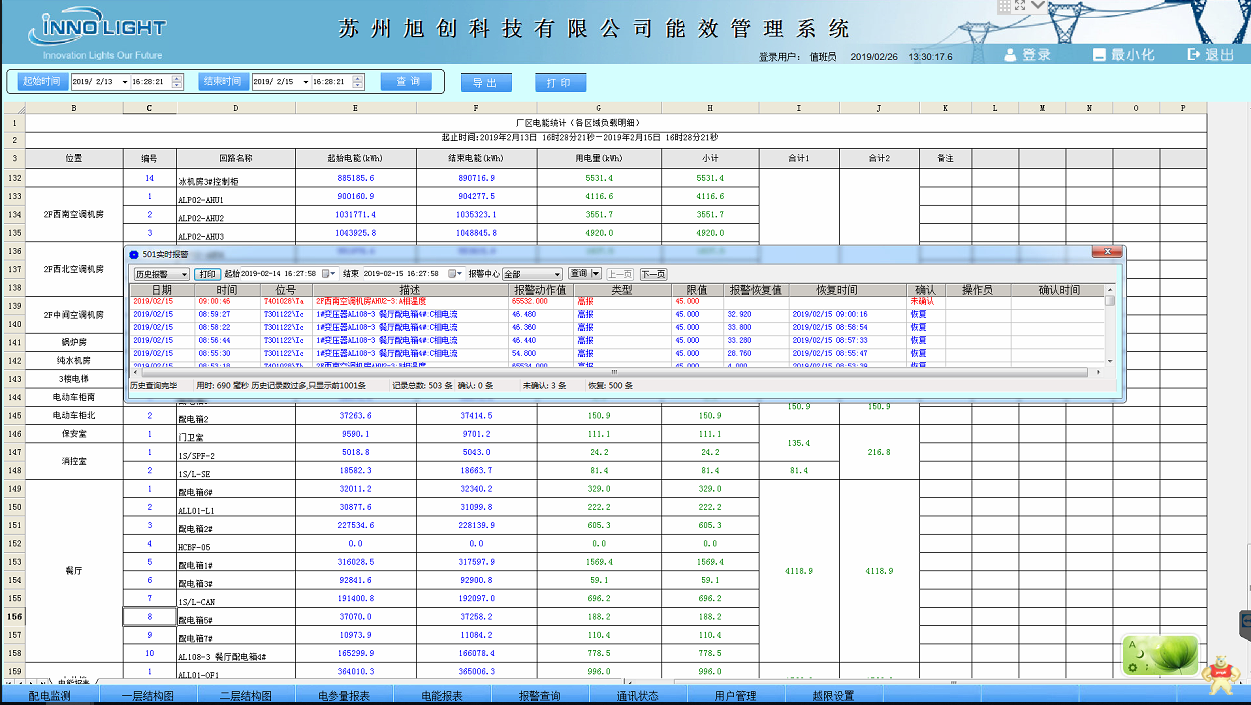This screenshot has height=705, width=1251.
Task: Click the 登录 user login icon
Action: [x=1012, y=55]
